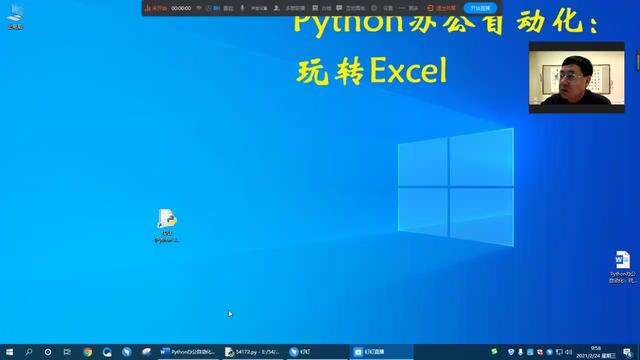
Task: Switch to the 54172.py IDLE window
Action: 253,352
